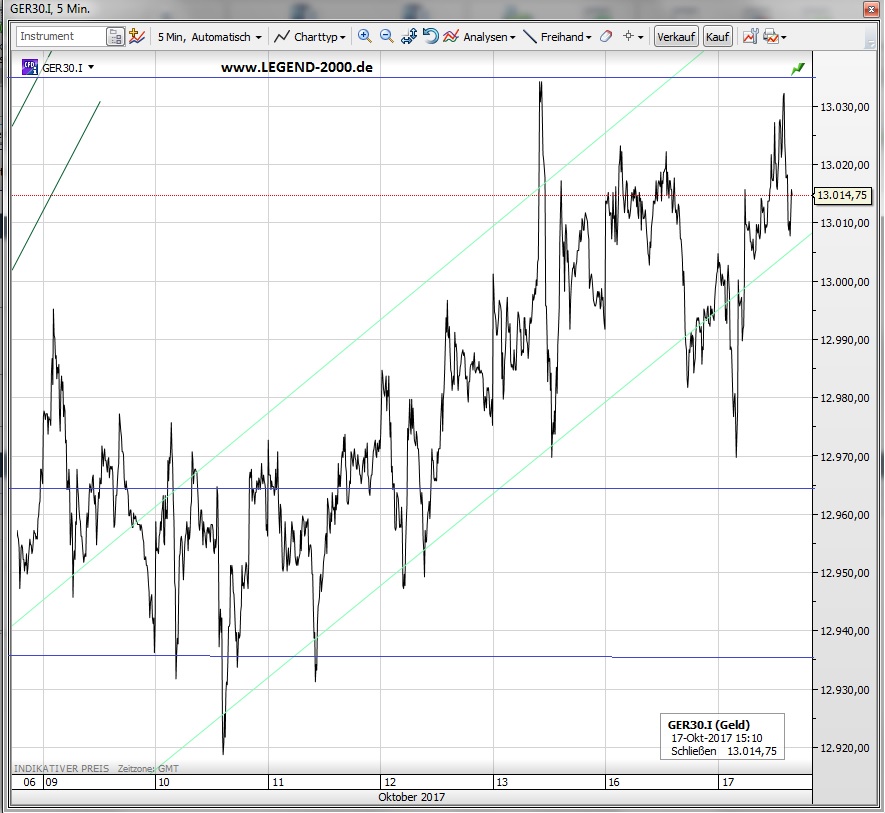Click the auto-scale axes arrows icon

pyautogui.click(x=409, y=37)
